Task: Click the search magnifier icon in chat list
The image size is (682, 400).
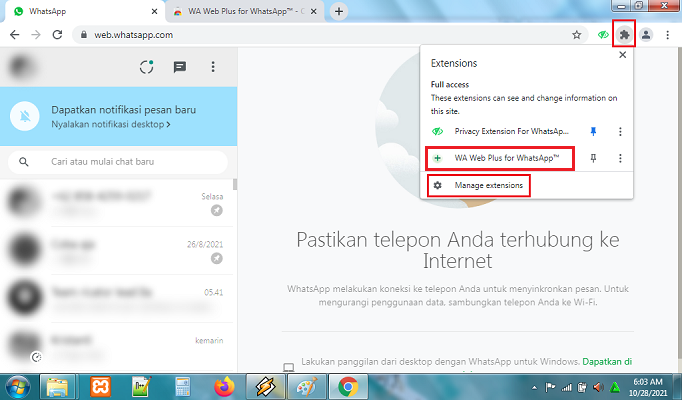Action: click(x=24, y=162)
